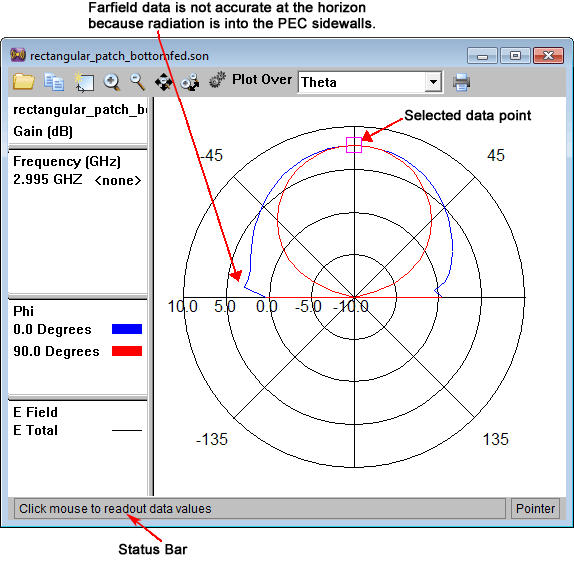Click the Theta combo box field
This screenshot has height=565, width=574.
pyautogui.click(x=370, y=82)
